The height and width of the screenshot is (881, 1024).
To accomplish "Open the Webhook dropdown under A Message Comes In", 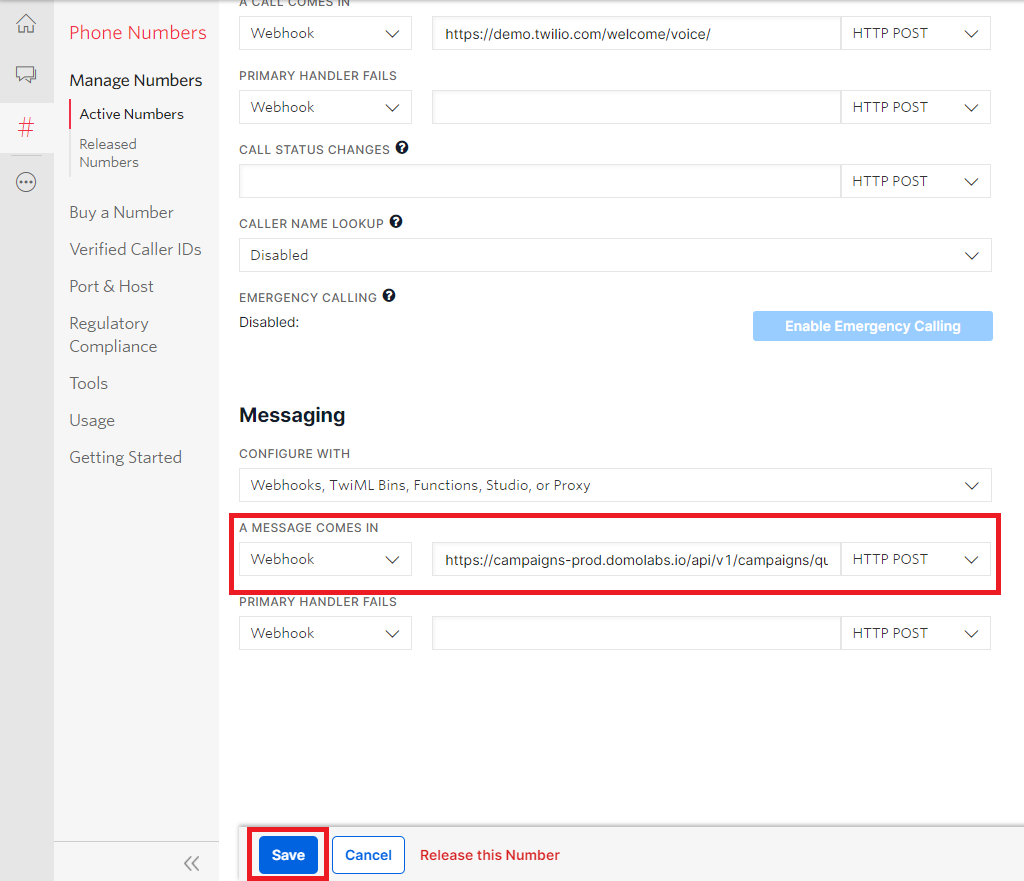I will tap(325, 559).
